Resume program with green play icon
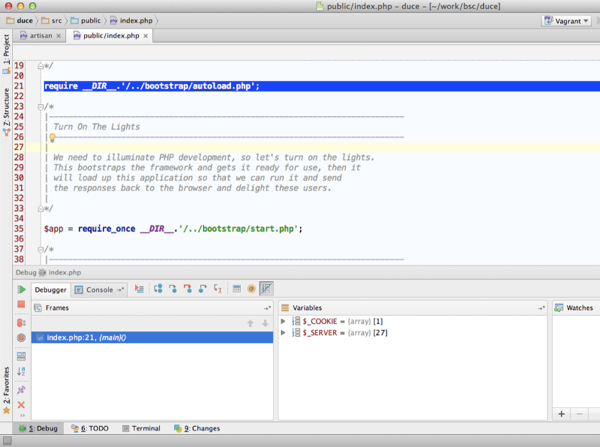600x447 pixels. click(x=21, y=289)
